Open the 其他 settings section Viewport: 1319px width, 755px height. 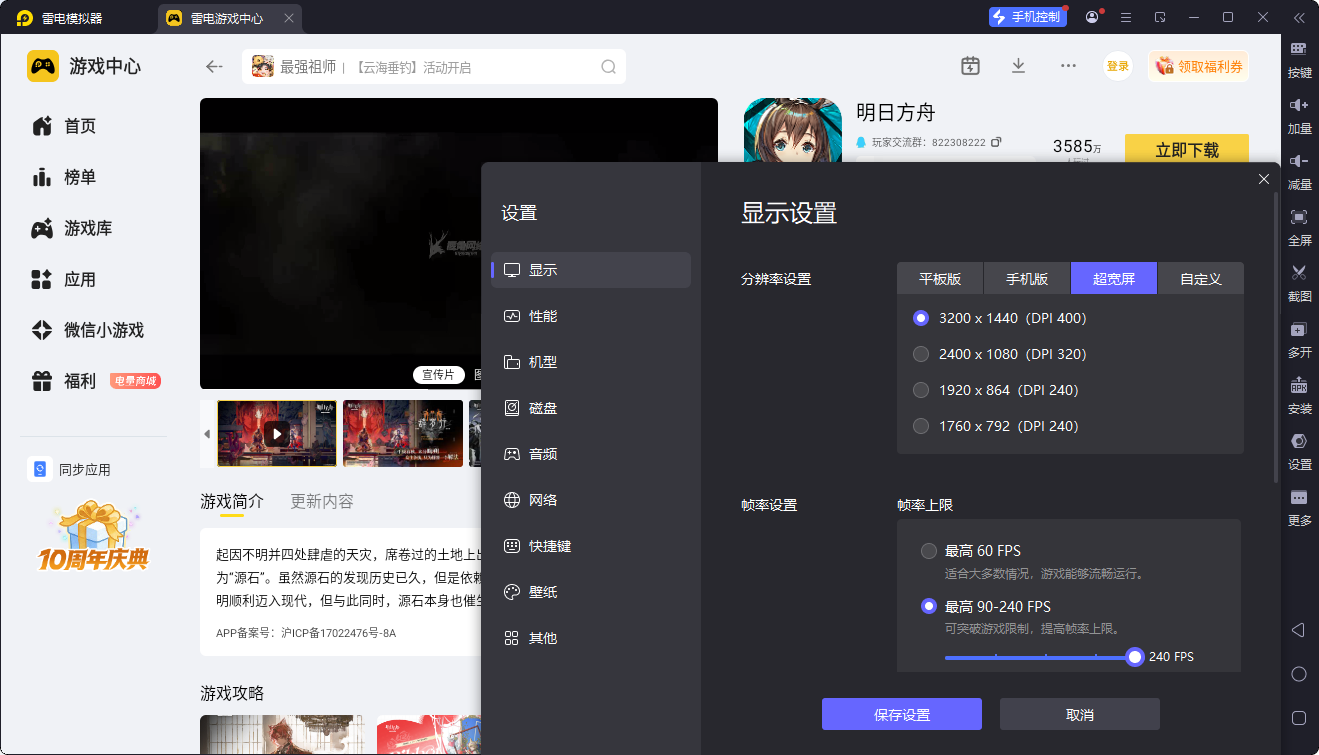point(591,638)
